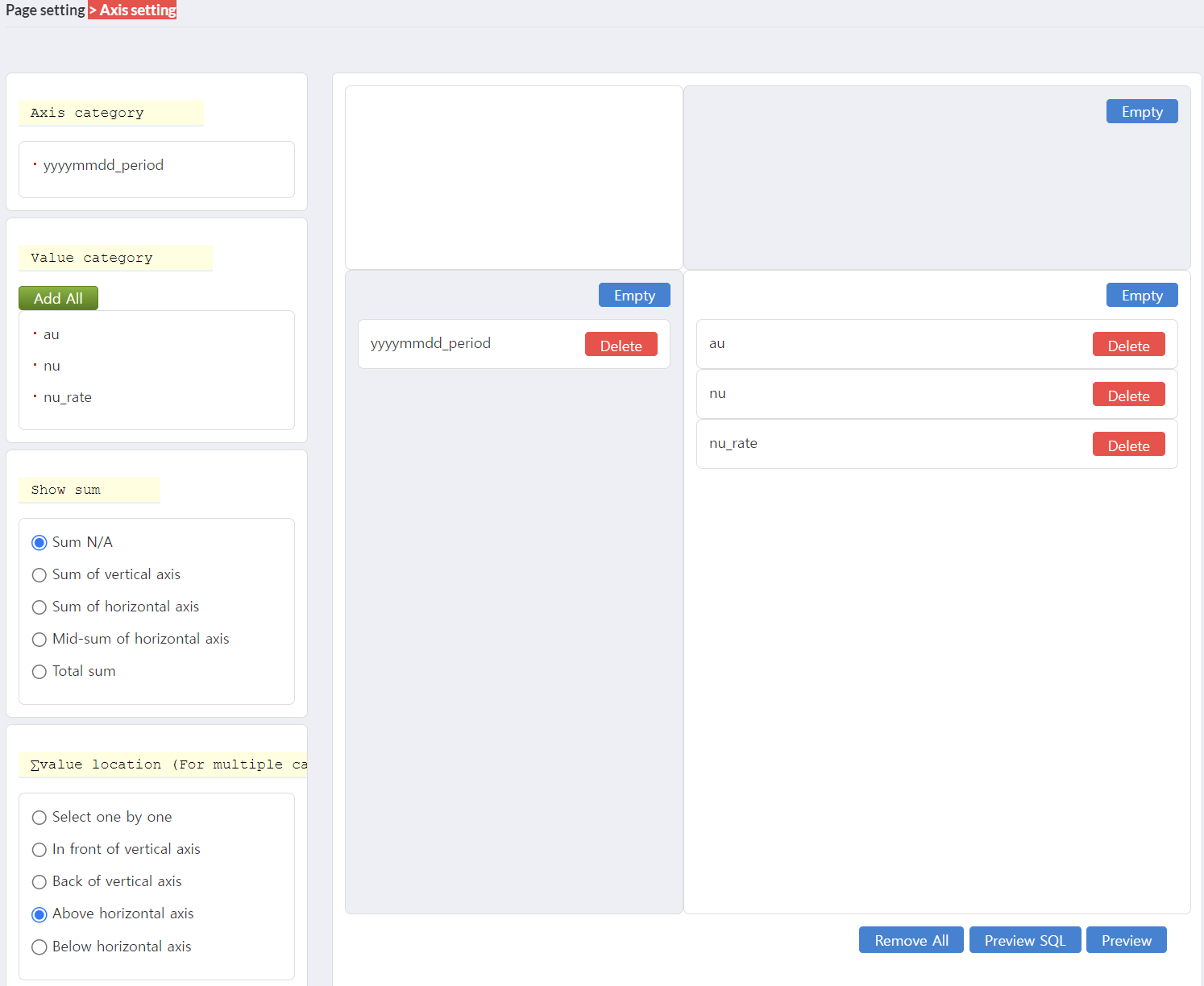Image resolution: width=1204 pixels, height=986 pixels.
Task: Click the Preview button
Action: [1127, 940]
